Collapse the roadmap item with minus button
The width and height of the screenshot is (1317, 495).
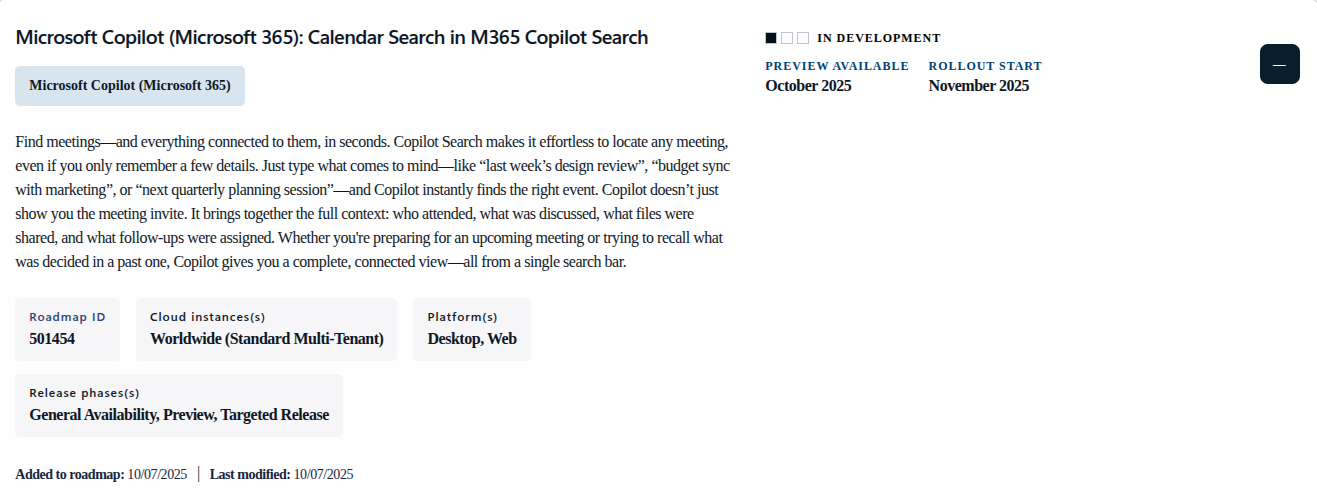point(1279,64)
